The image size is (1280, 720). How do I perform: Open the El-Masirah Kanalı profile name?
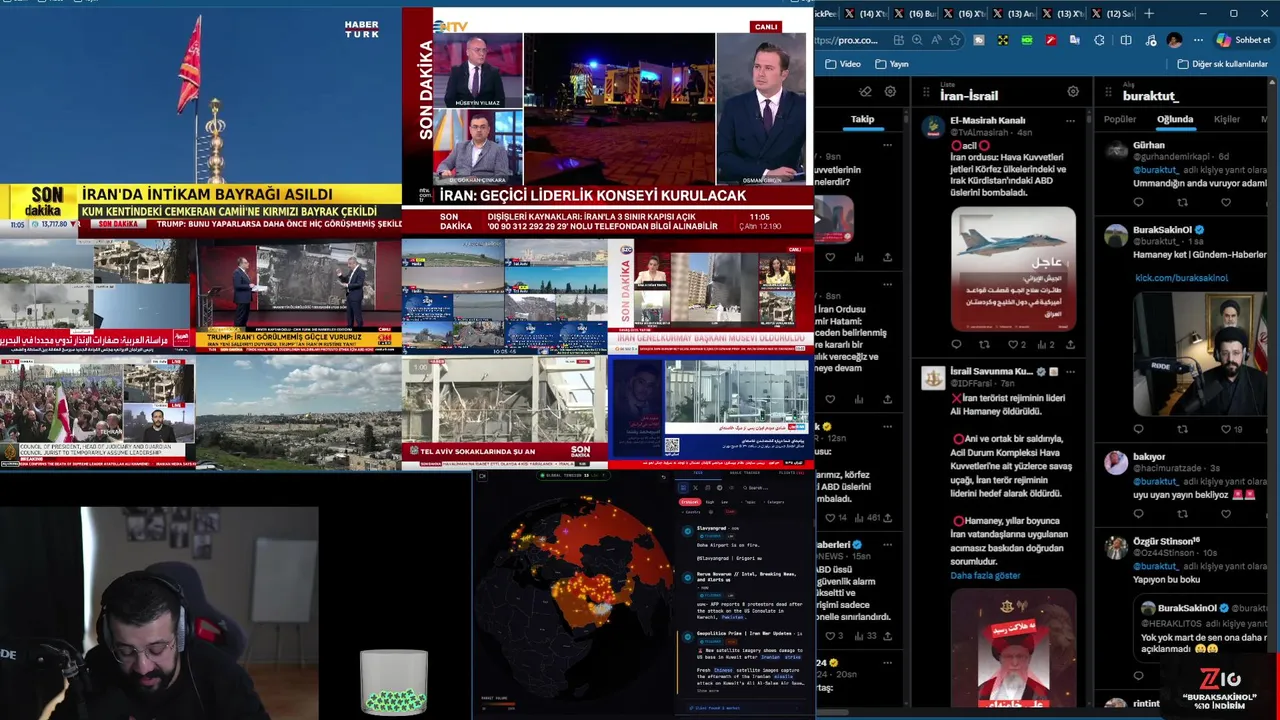tap(988, 120)
